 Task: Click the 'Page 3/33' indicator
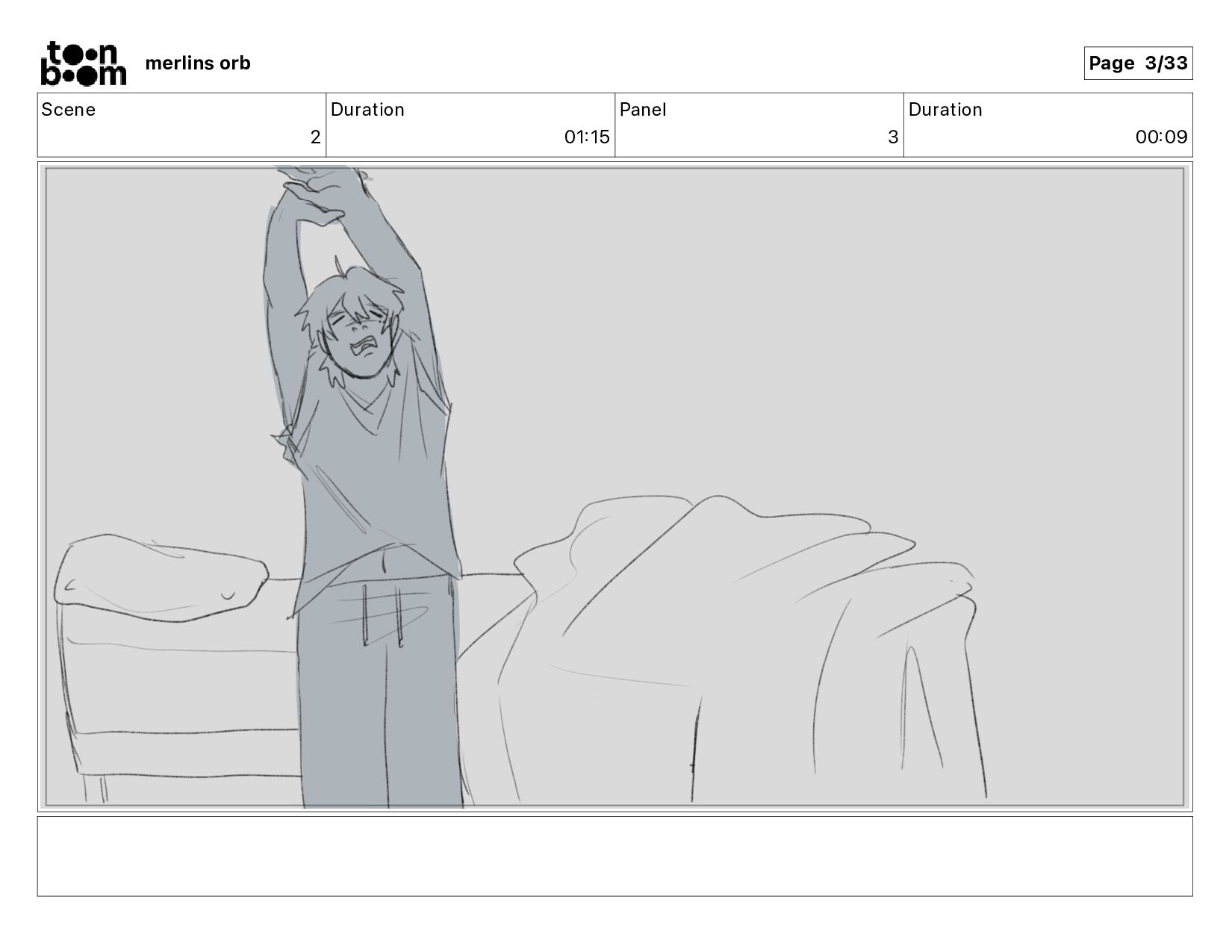coord(1138,63)
